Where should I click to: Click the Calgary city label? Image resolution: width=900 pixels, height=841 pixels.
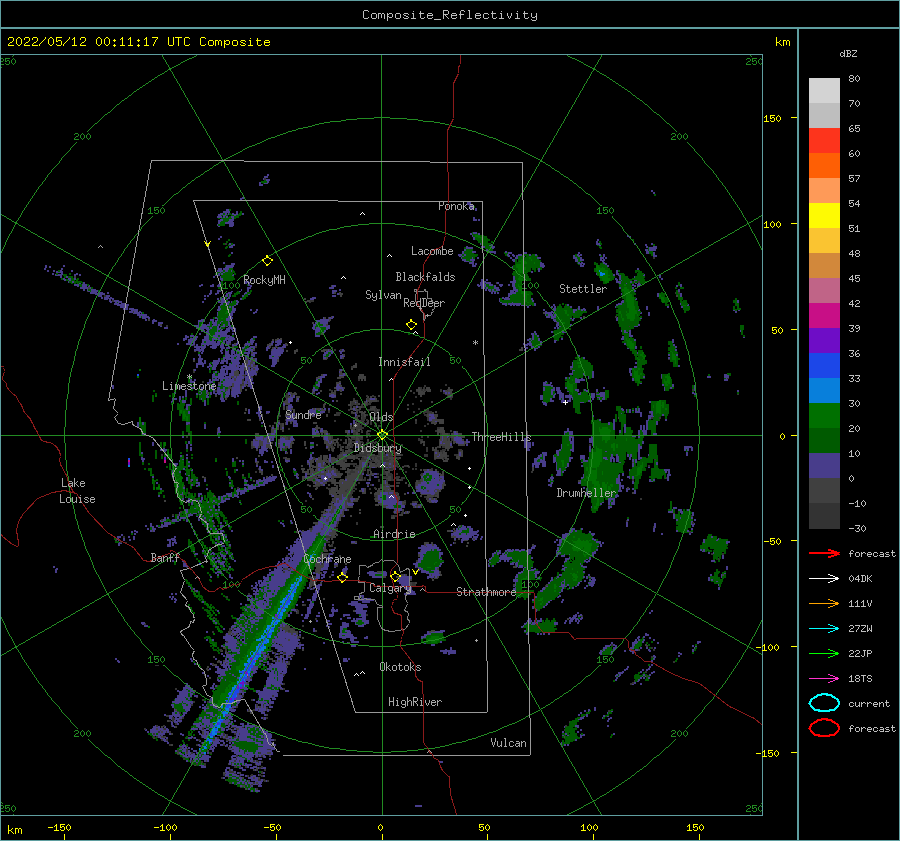pyautogui.click(x=390, y=588)
